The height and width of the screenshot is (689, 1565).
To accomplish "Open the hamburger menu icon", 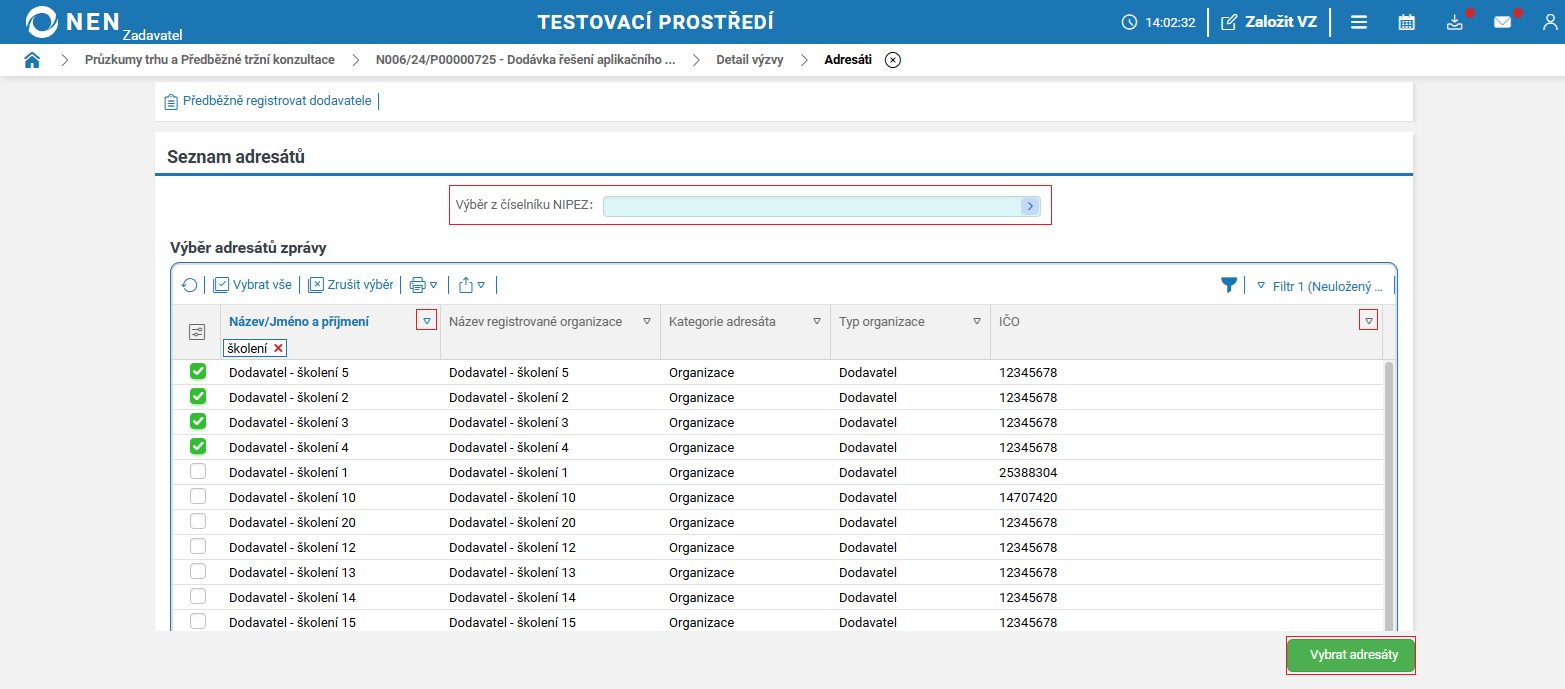I will pyautogui.click(x=1359, y=22).
